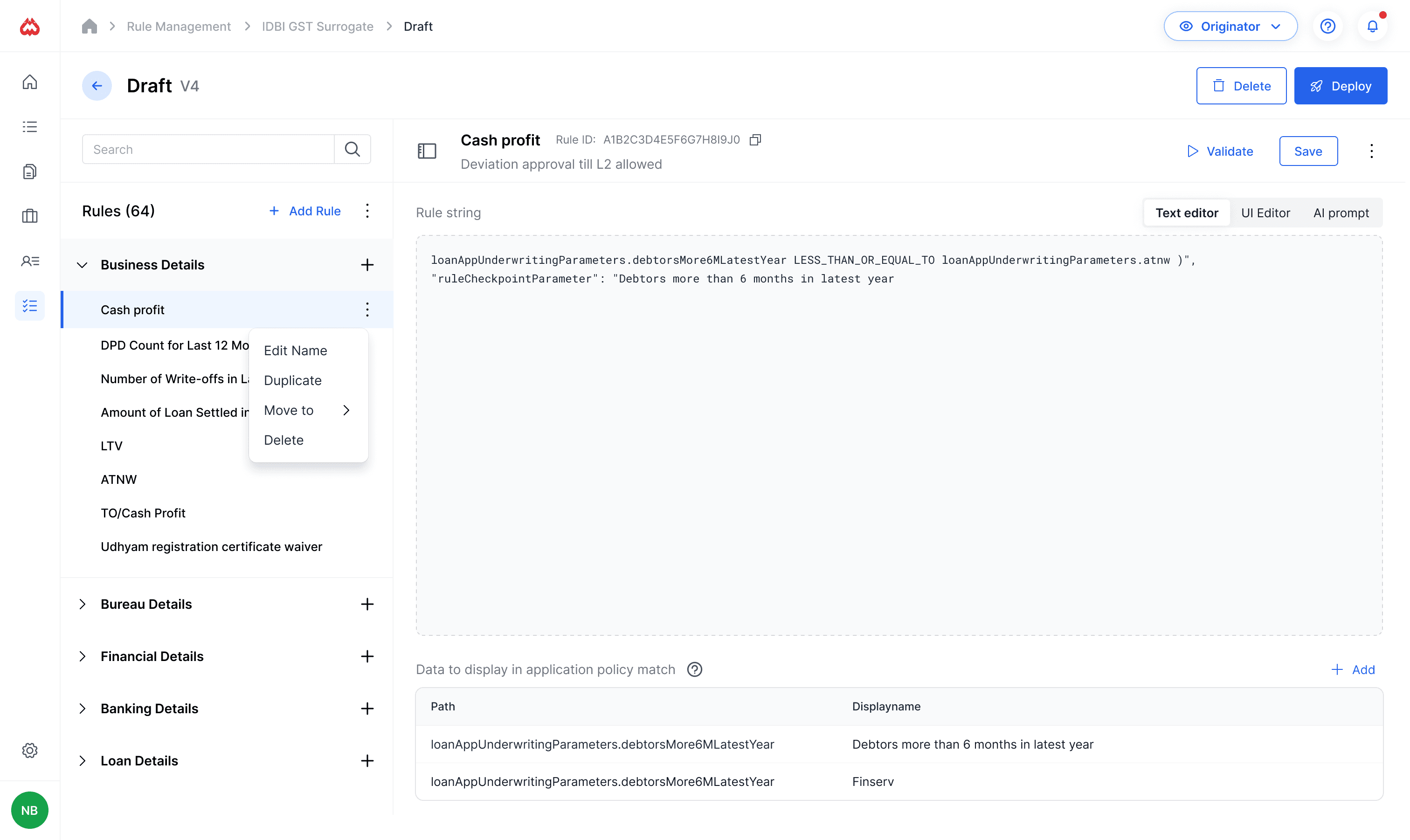Toggle the sidebar panel icon beside Cash profit

pos(427,151)
